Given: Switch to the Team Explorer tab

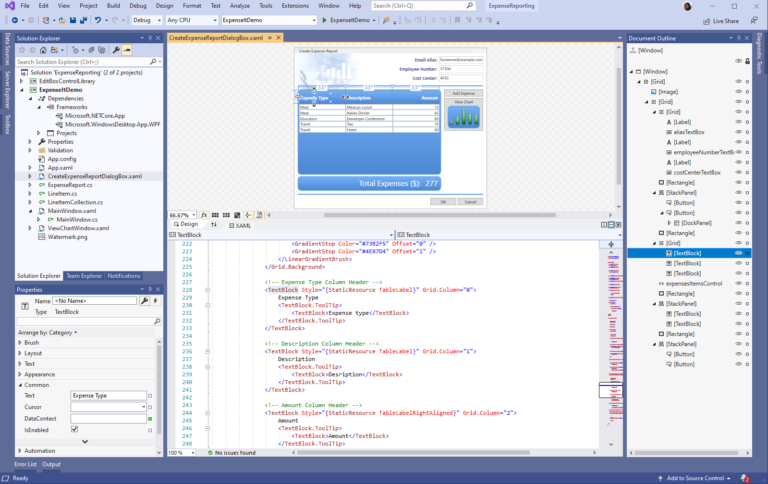Looking at the screenshot, I should coord(85,275).
